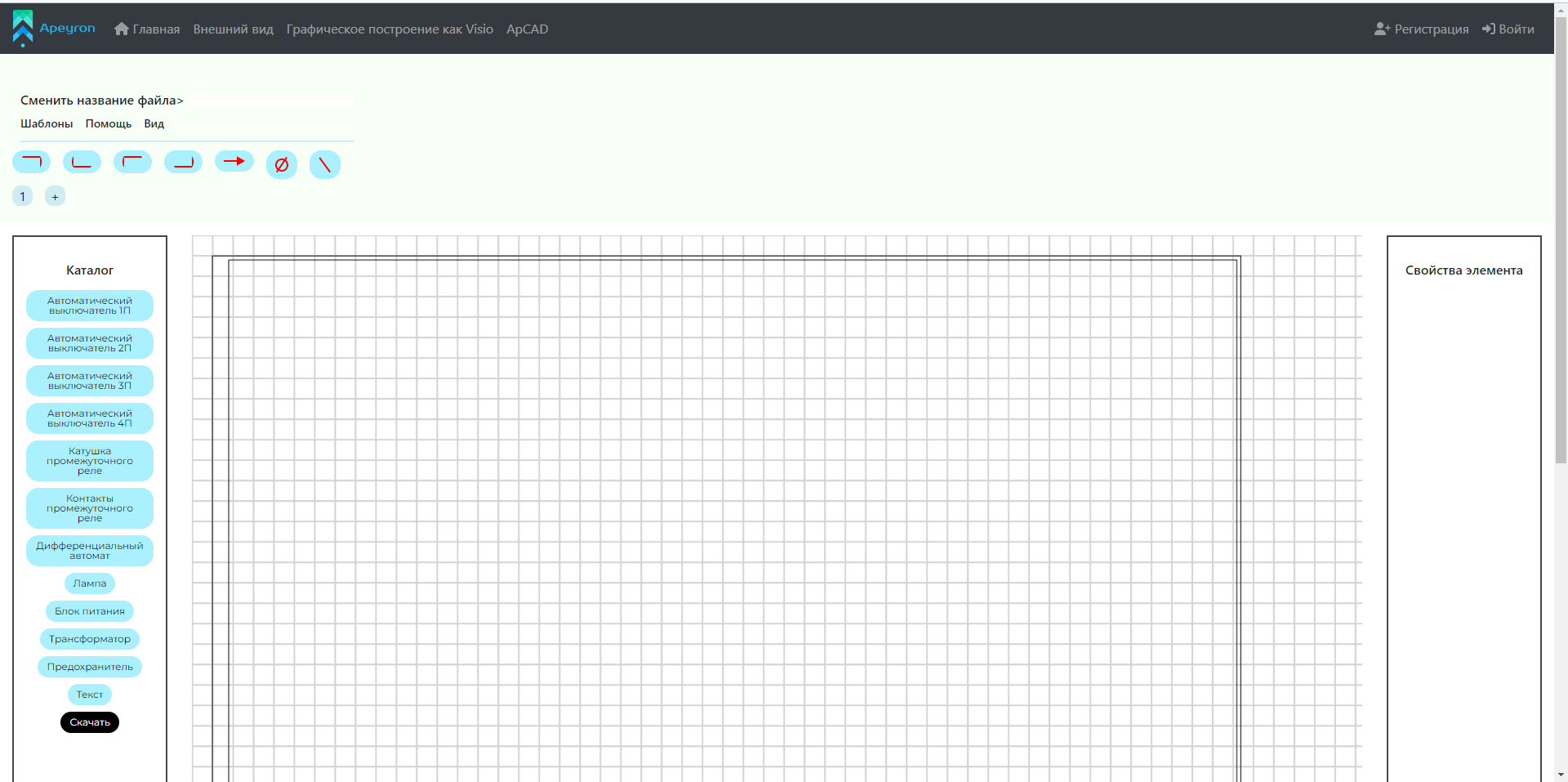Add Лампа element from catalog

click(x=90, y=583)
